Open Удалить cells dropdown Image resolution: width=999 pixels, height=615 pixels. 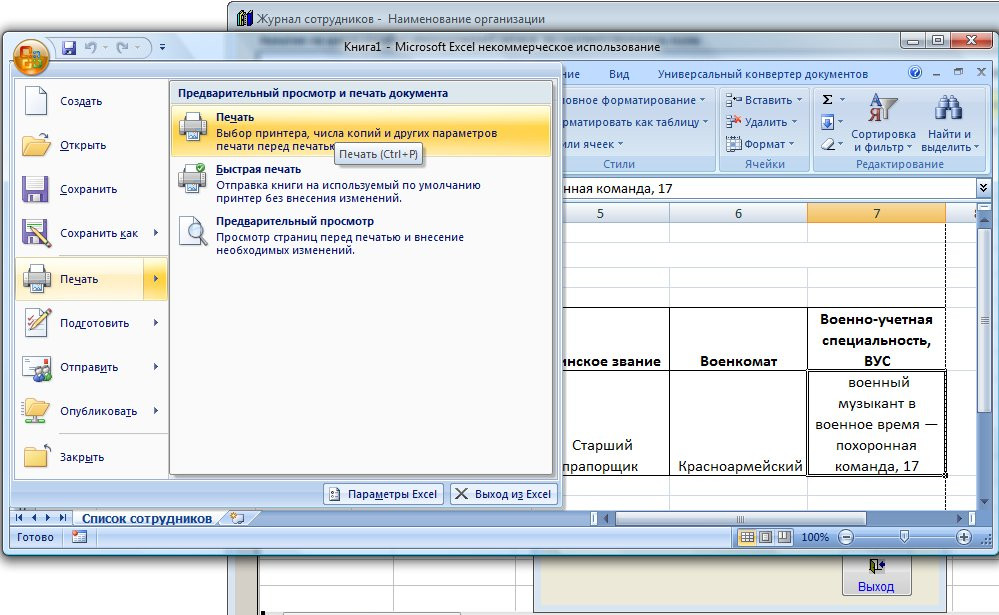click(761, 122)
